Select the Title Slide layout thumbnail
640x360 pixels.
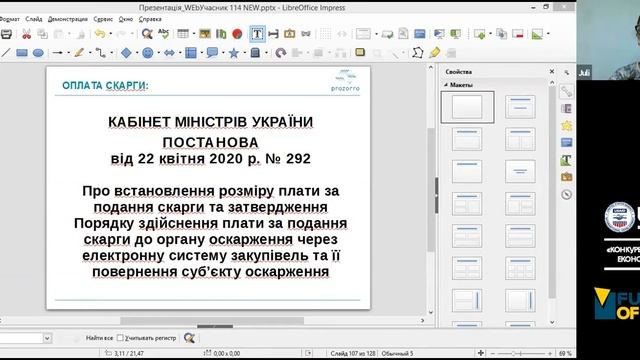(520, 107)
